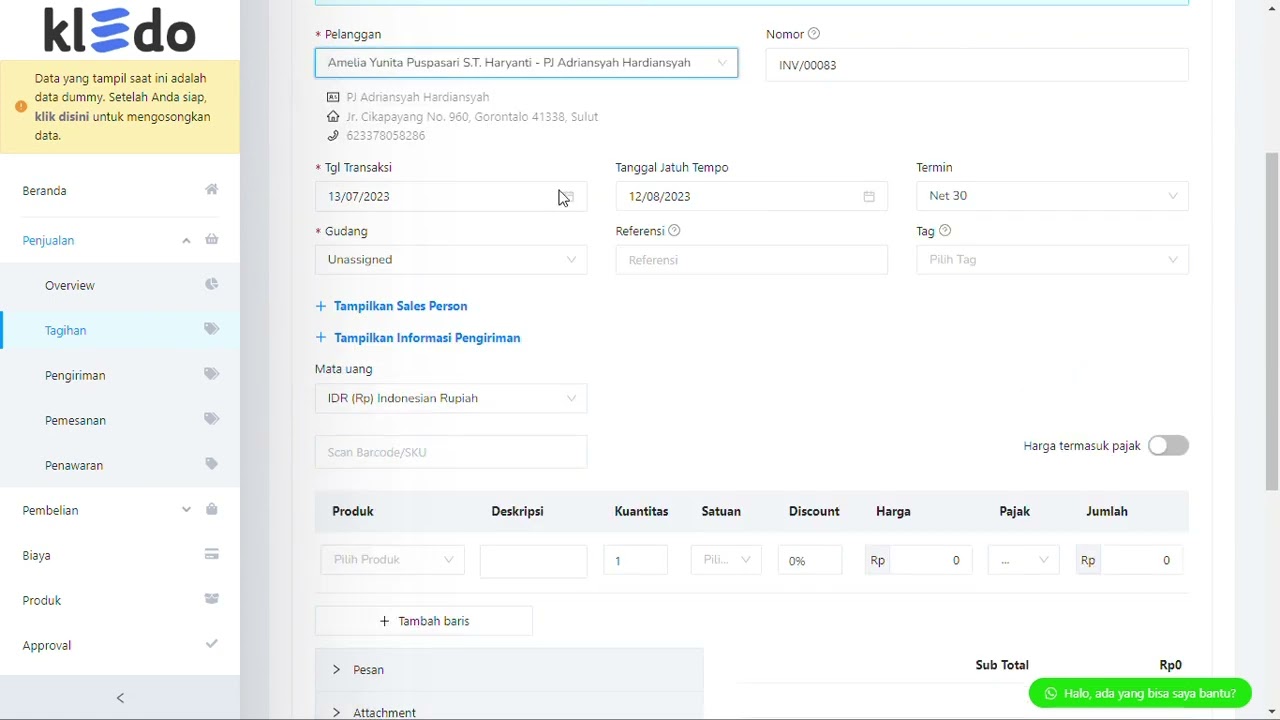Click the Overview pie chart icon

tap(211, 285)
